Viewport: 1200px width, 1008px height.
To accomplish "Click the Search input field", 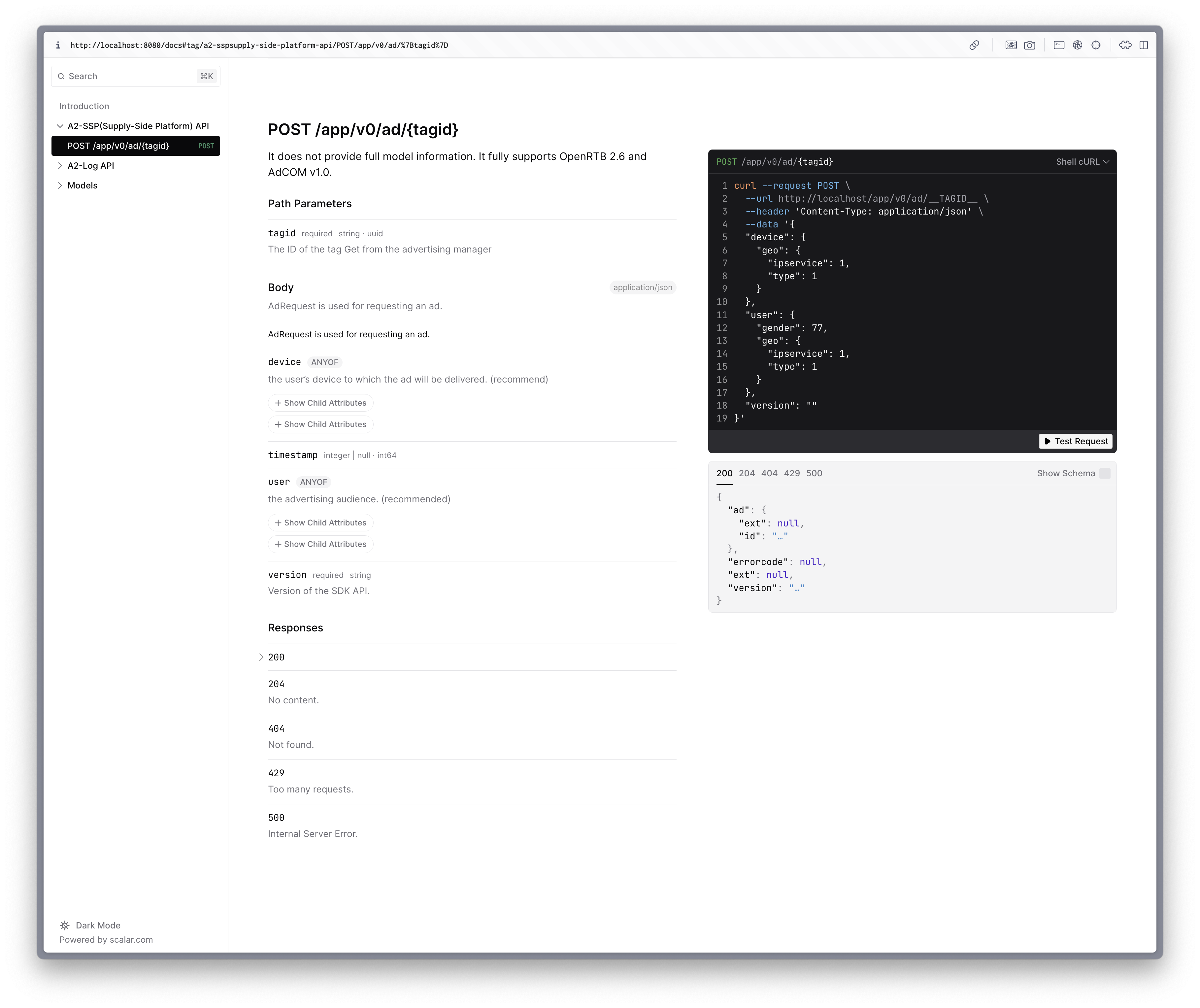I will point(131,76).
